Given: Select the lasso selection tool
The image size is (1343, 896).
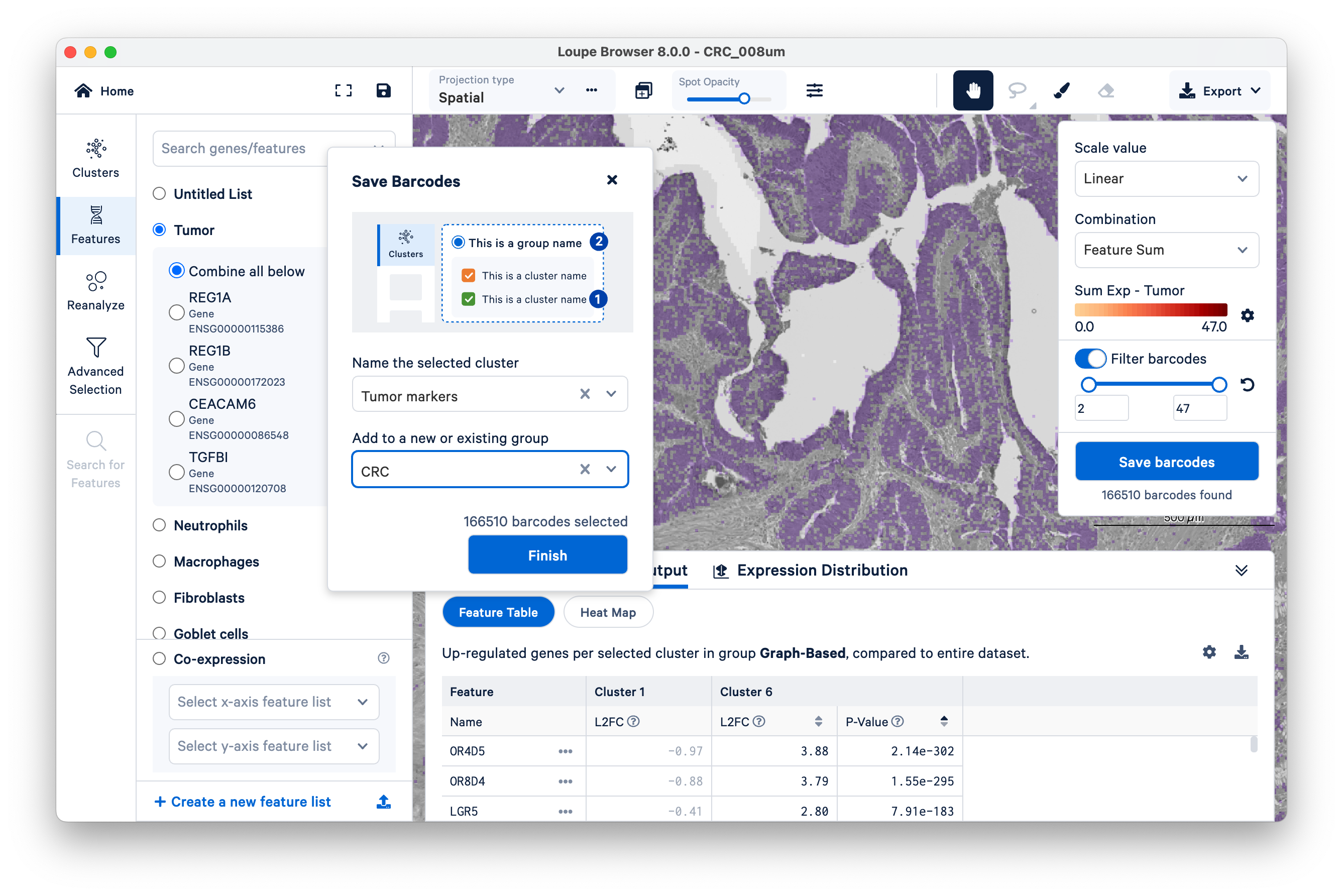Looking at the screenshot, I should [1017, 90].
